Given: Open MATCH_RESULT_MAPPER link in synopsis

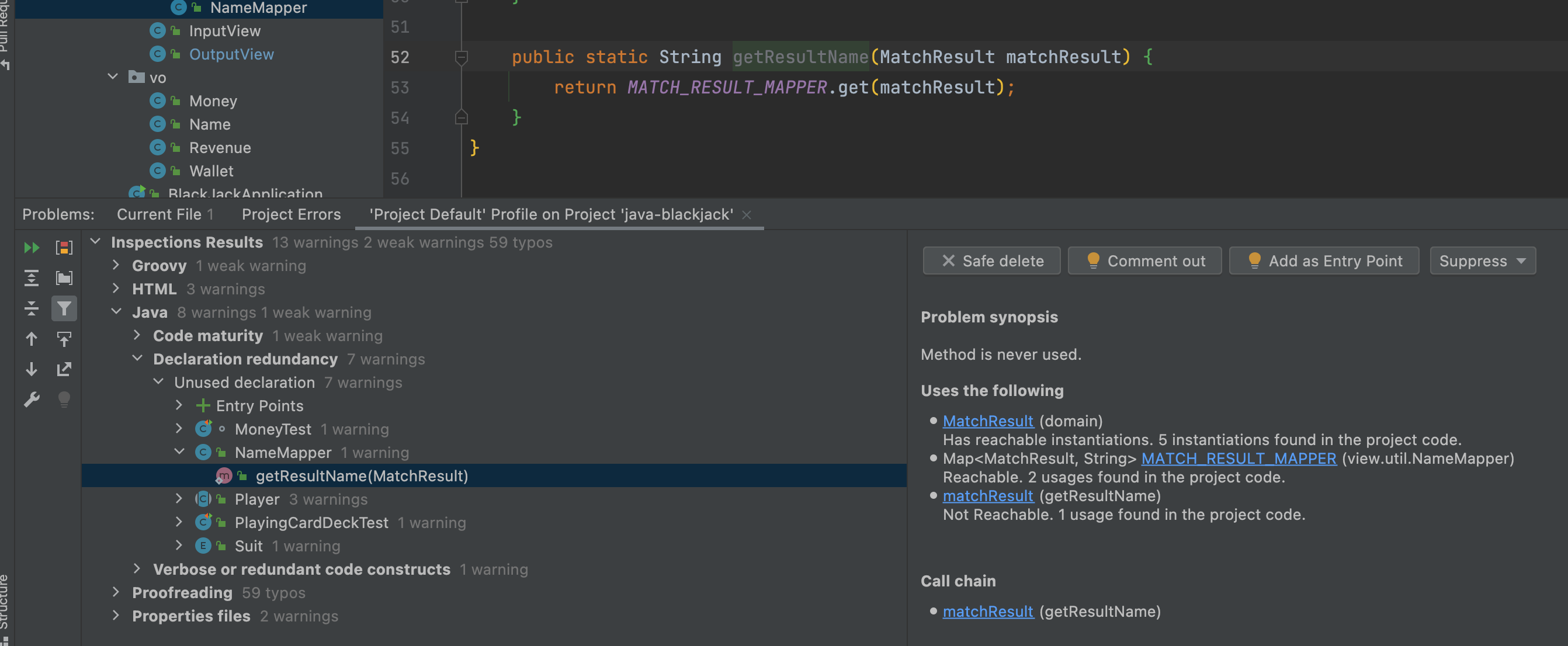Looking at the screenshot, I should point(1238,459).
